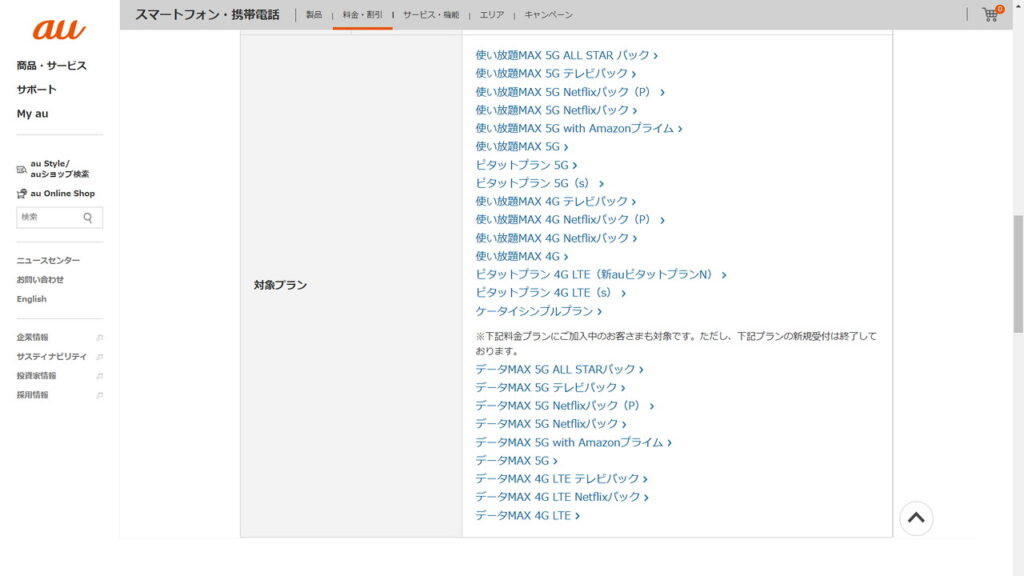The height and width of the screenshot is (576, 1024).
Task: Click the au Online Shop cart icon
Action: [x=22, y=193]
